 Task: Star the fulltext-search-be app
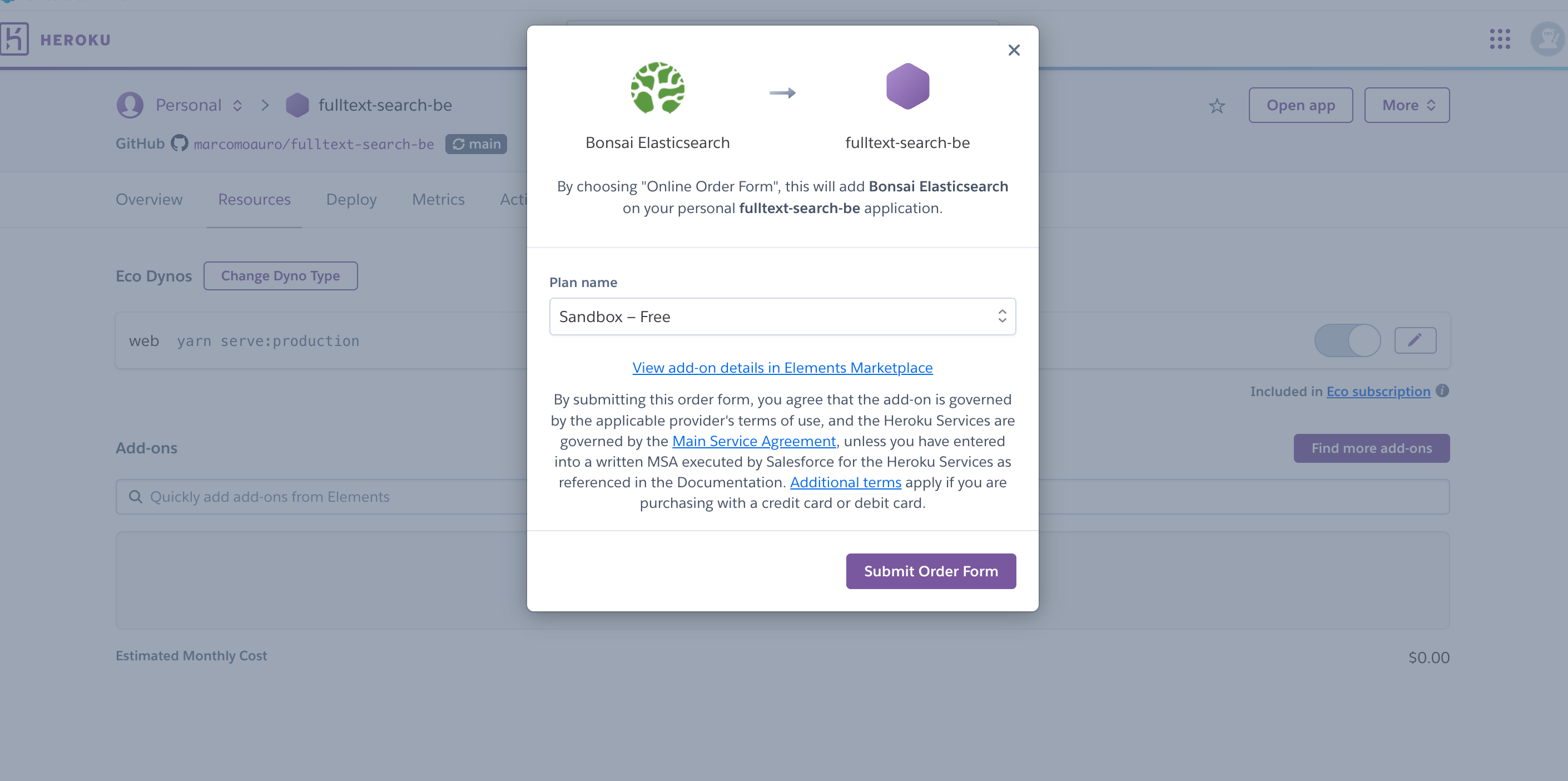point(1217,105)
